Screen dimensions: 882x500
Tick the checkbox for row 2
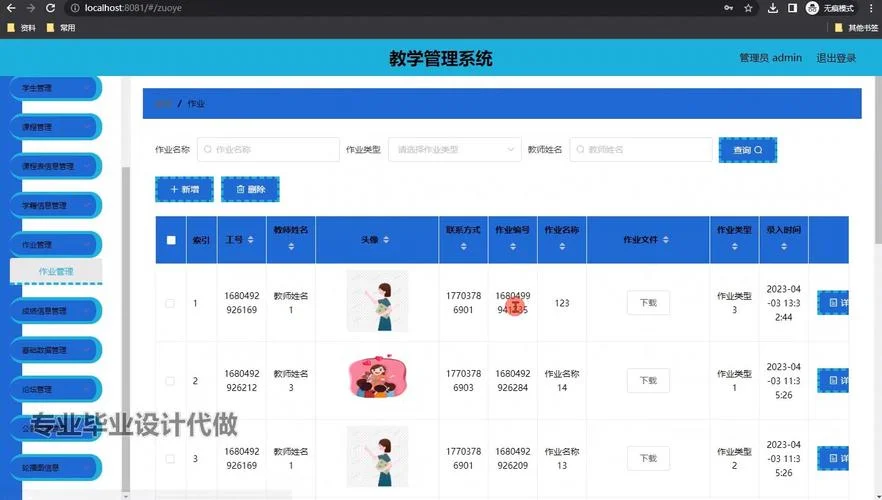(170, 381)
